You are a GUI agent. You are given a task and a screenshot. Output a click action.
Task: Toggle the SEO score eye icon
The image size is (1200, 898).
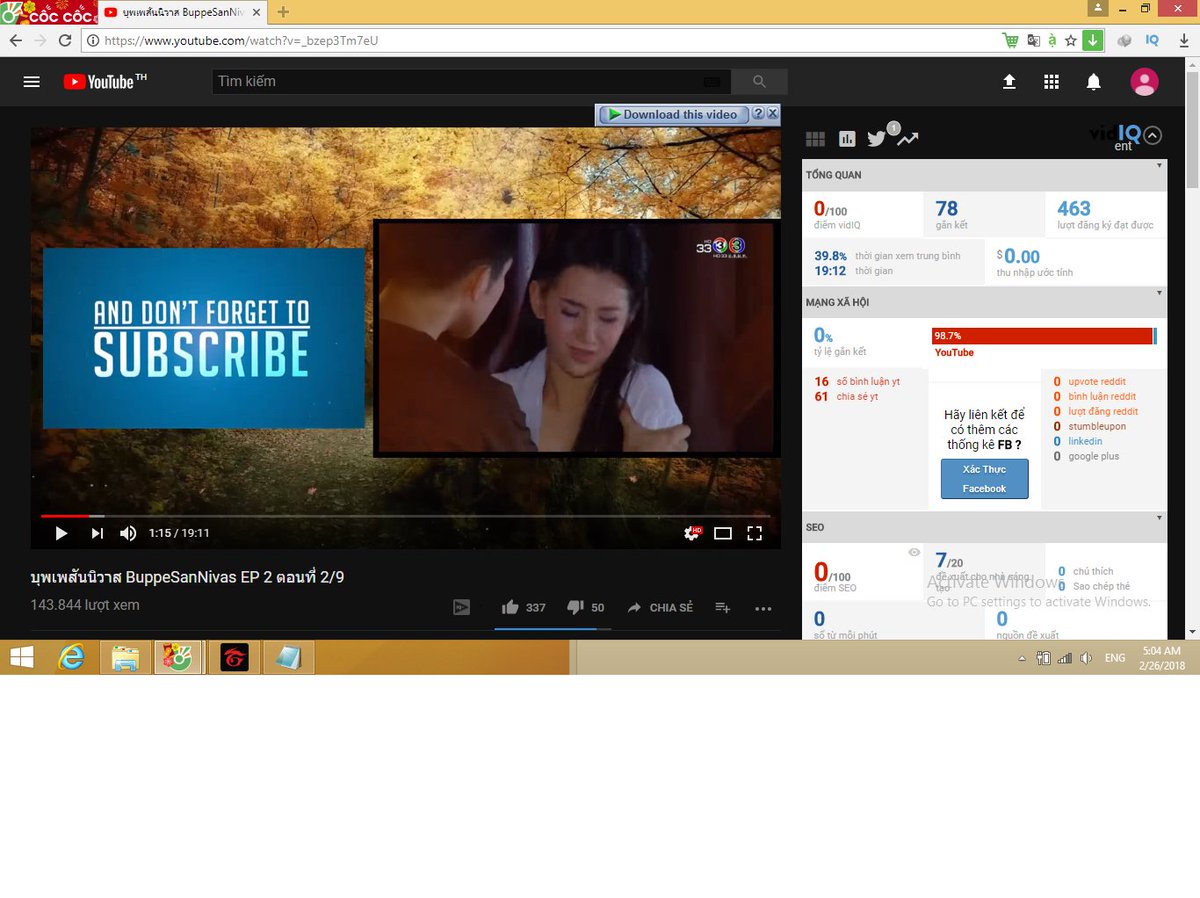pyautogui.click(x=914, y=552)
